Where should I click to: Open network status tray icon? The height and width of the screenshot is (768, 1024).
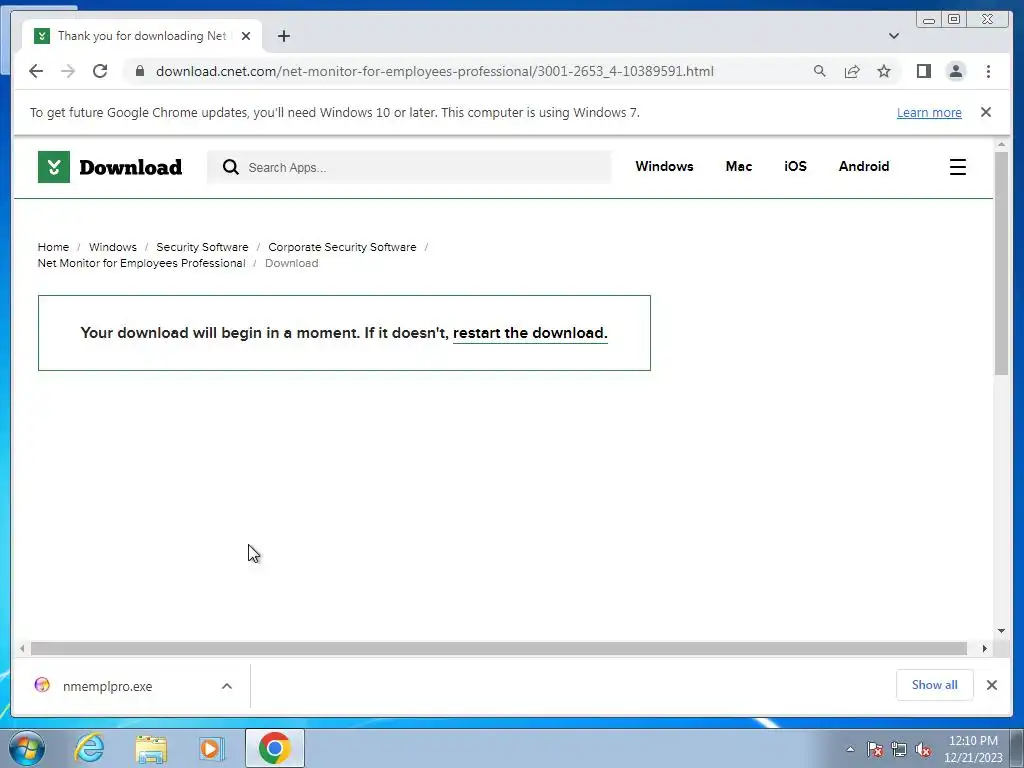pos(899,750)
